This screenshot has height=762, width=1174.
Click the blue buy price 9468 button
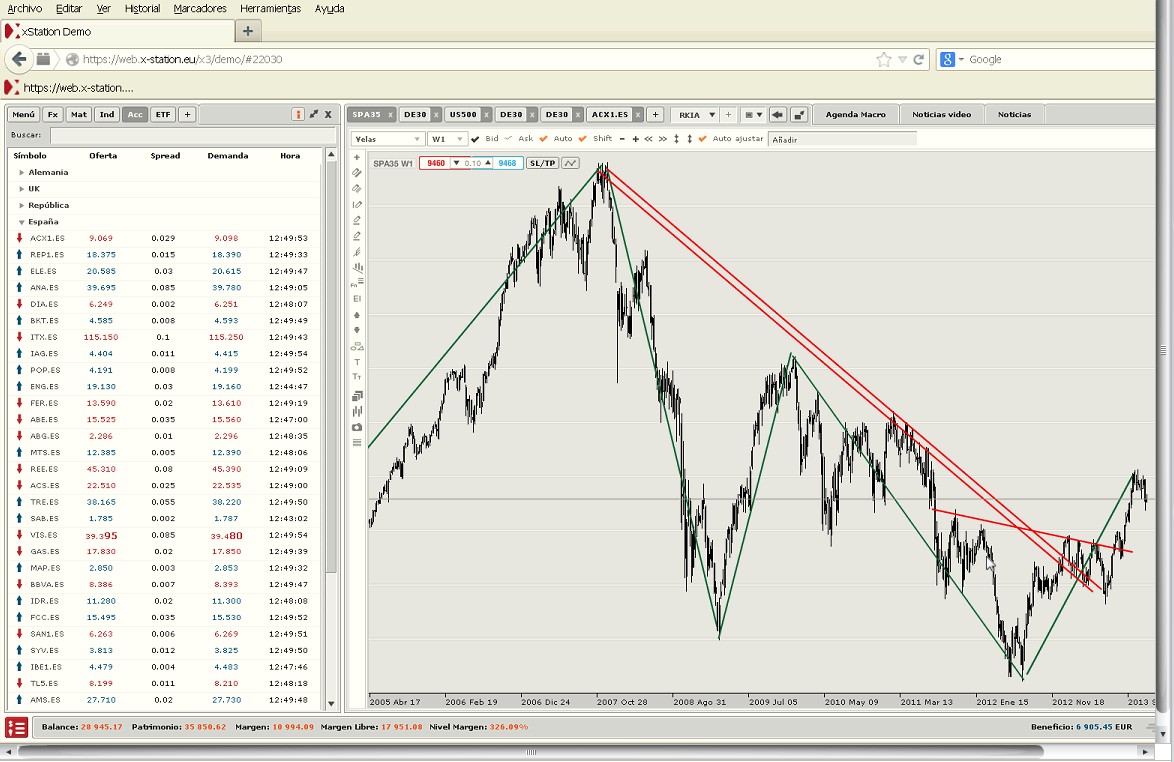tap(507, 163)
